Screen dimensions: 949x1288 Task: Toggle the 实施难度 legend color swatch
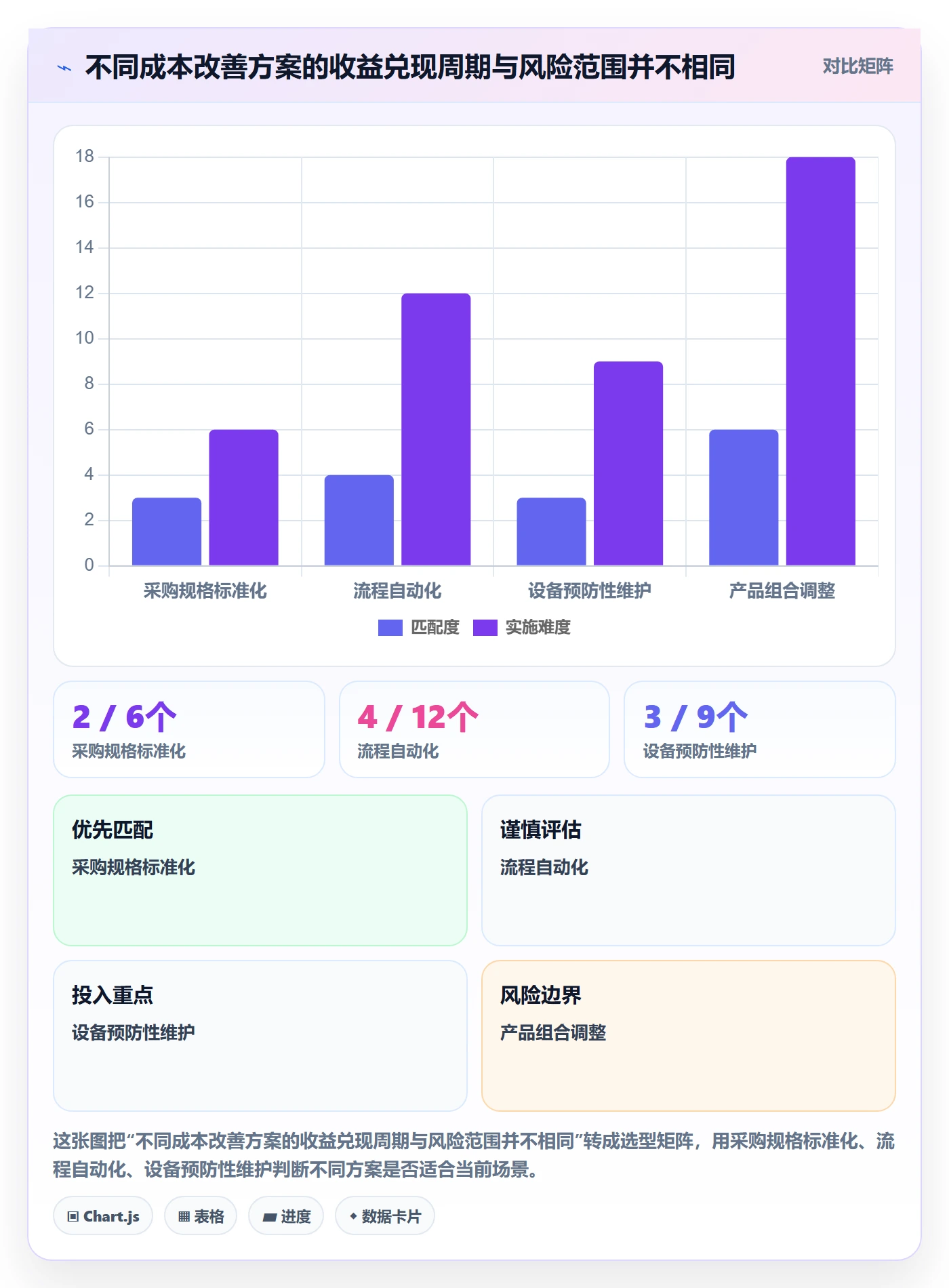485,628
